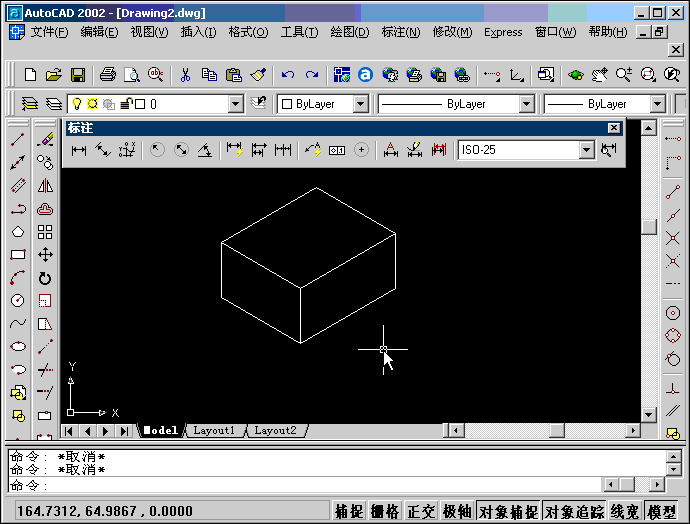Save the drawing with the floppy disk icon
The width and height of the screenshot is (690, 524).
pos(78,74)
